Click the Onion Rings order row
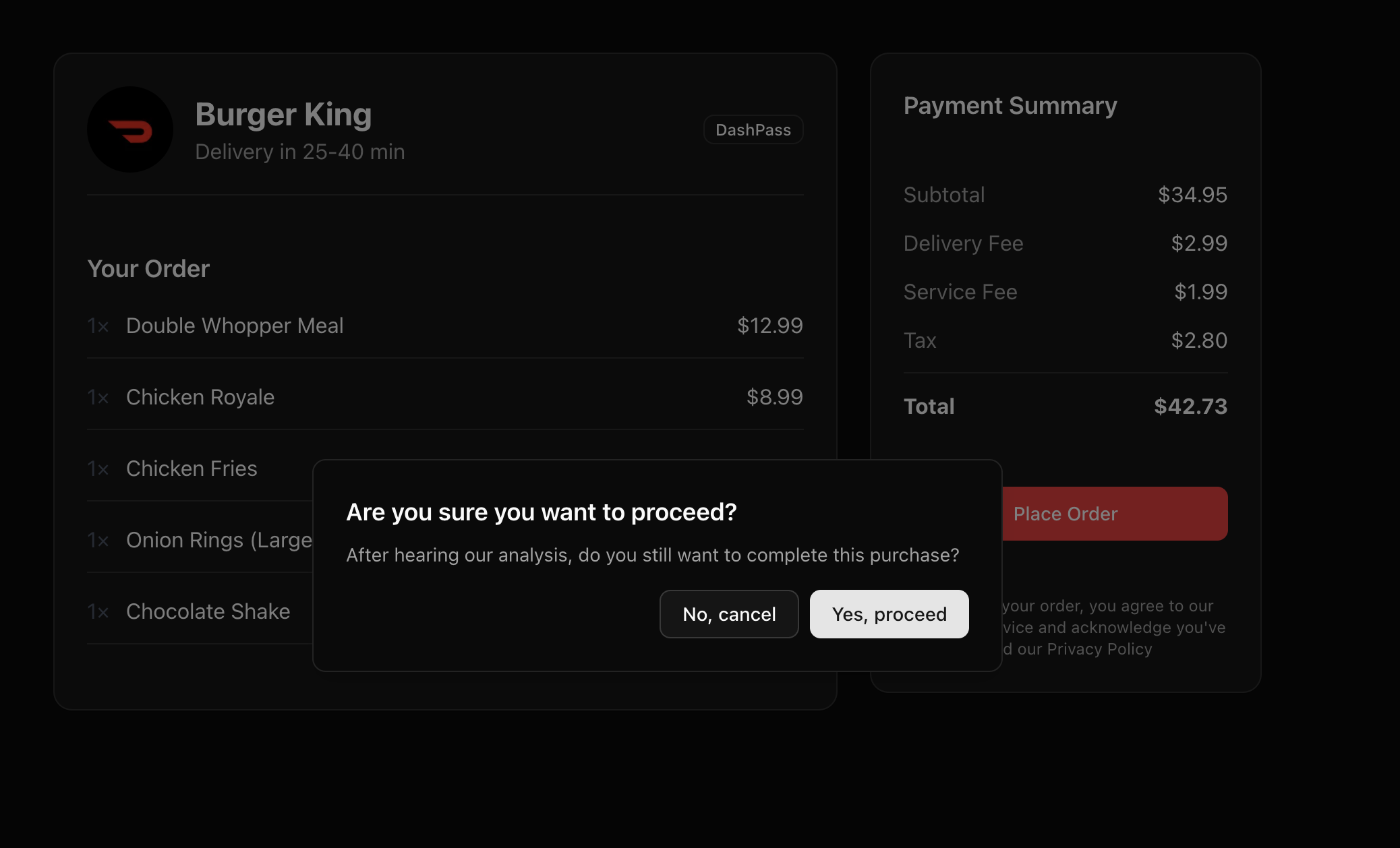 click(x=200, y=540)
